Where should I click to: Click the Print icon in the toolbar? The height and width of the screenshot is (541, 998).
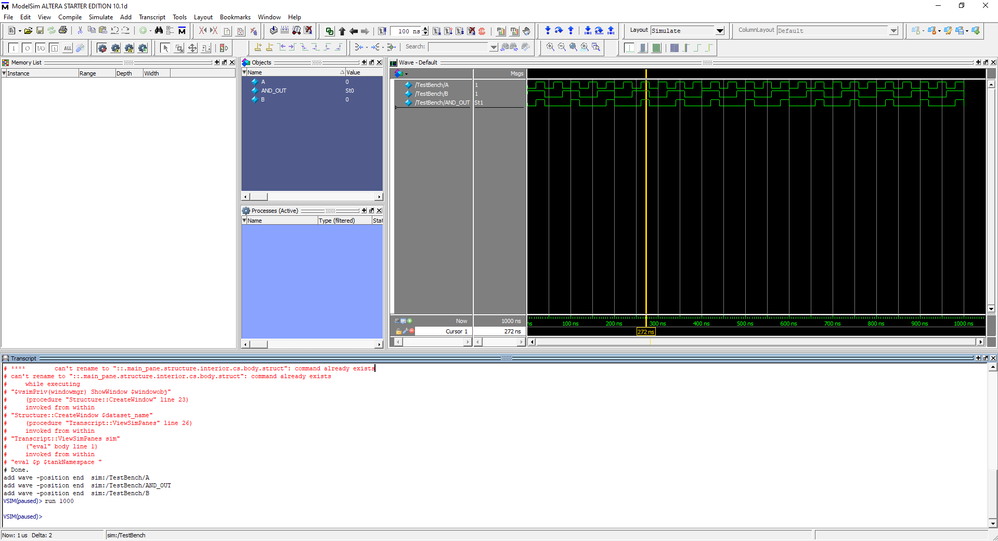pos(63,31)
